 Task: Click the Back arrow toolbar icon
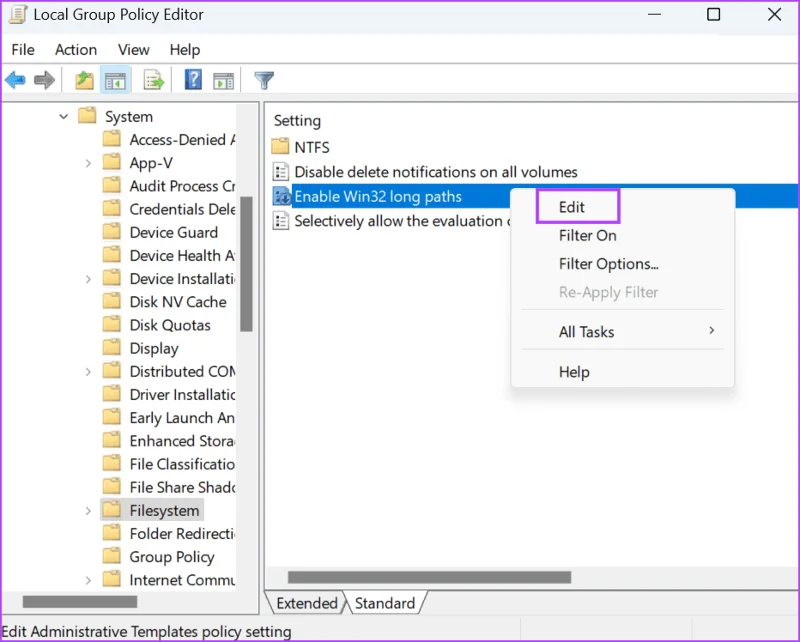[x=15, y=80]
